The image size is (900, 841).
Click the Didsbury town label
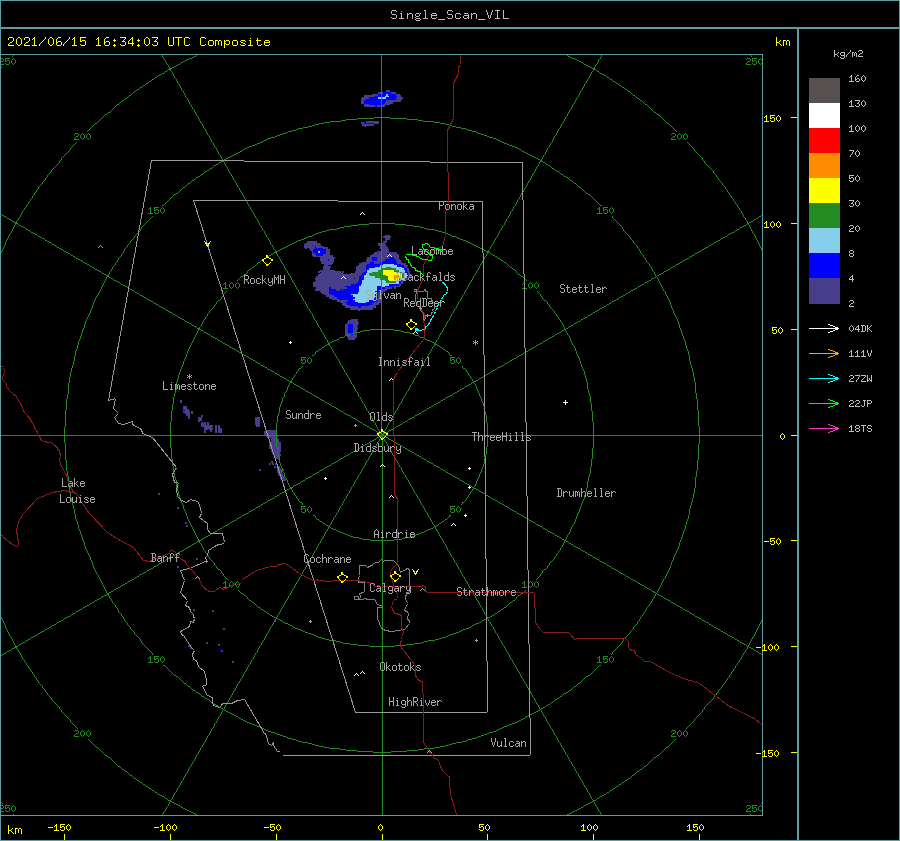377,448
